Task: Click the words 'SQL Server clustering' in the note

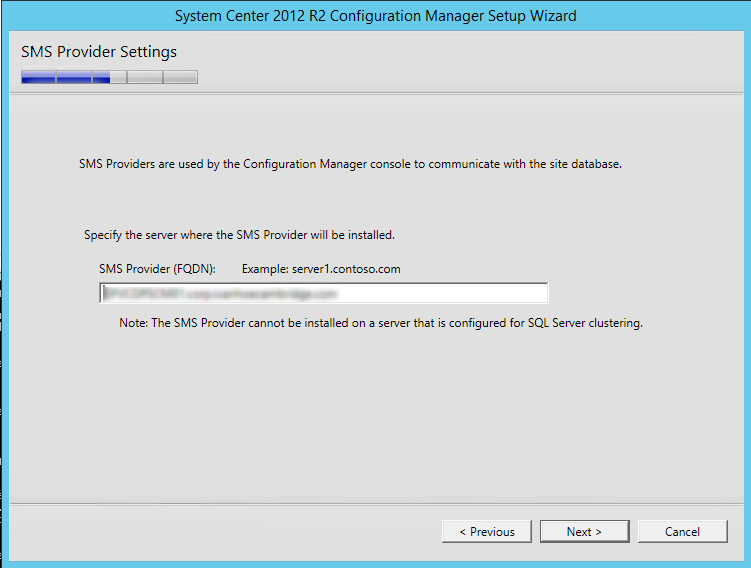Action: (x=585, y=323)
